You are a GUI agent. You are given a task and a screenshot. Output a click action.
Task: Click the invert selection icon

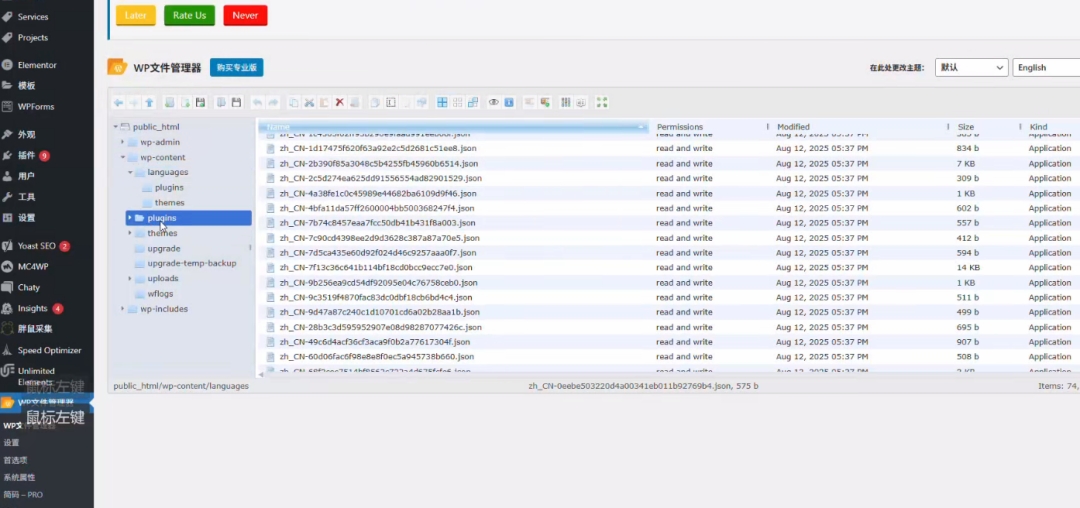472,103
